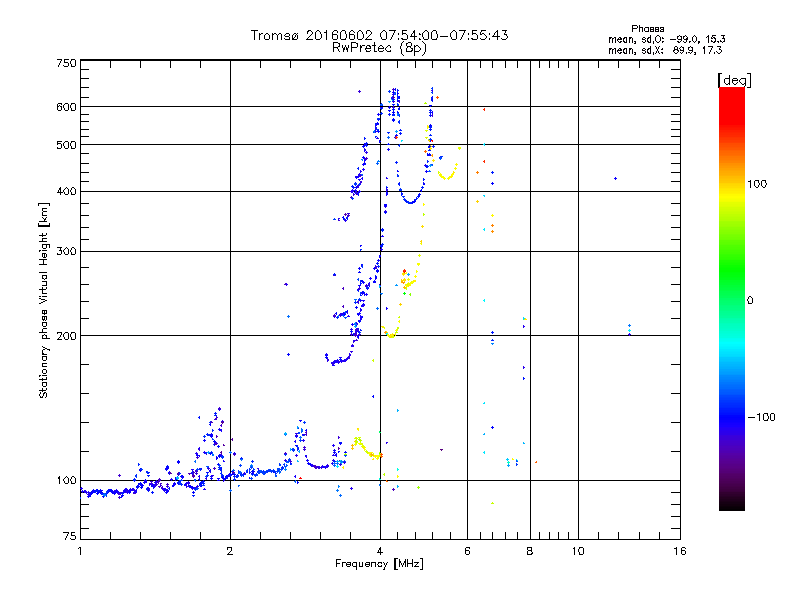This screenshot has height=600, width=800.
Task: Click the '600' y-axis tick label
Action: 66,107
